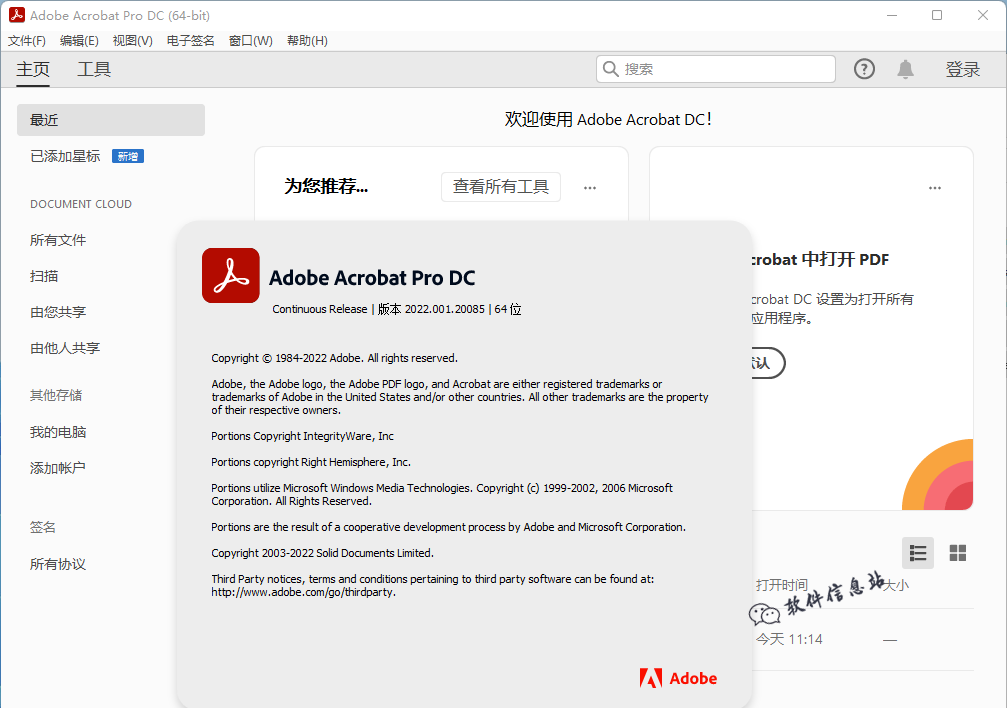Click the magnifier icon in search box

tap(610, 69)
